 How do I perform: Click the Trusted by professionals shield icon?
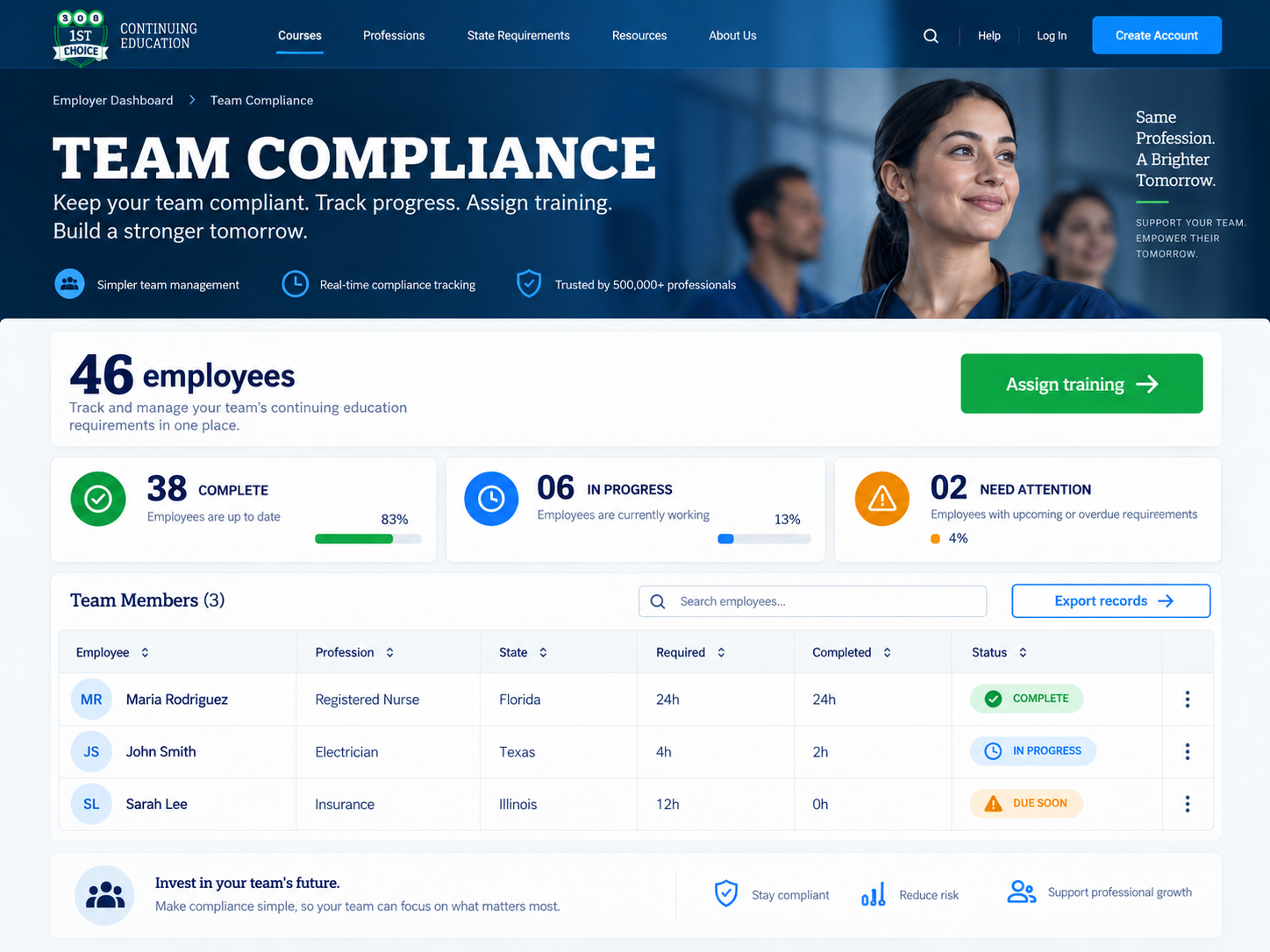pos(529,284)
